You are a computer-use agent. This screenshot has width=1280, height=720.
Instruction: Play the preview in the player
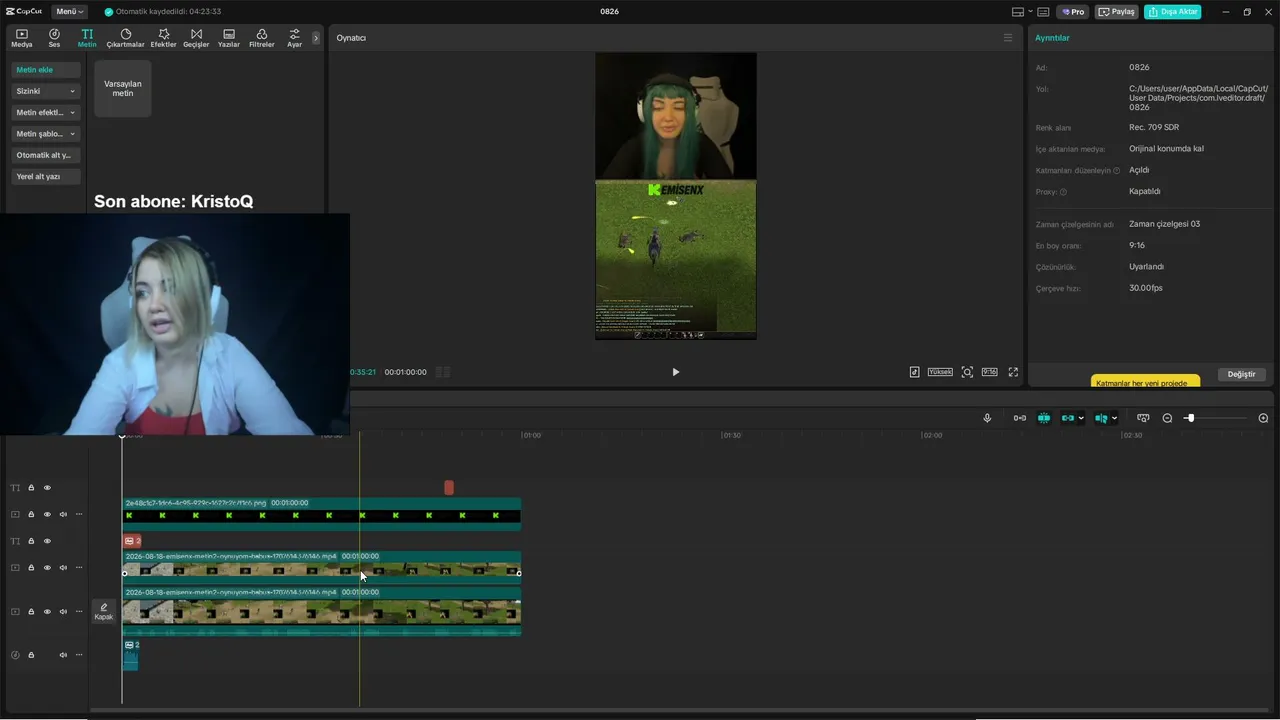[675, 372]
